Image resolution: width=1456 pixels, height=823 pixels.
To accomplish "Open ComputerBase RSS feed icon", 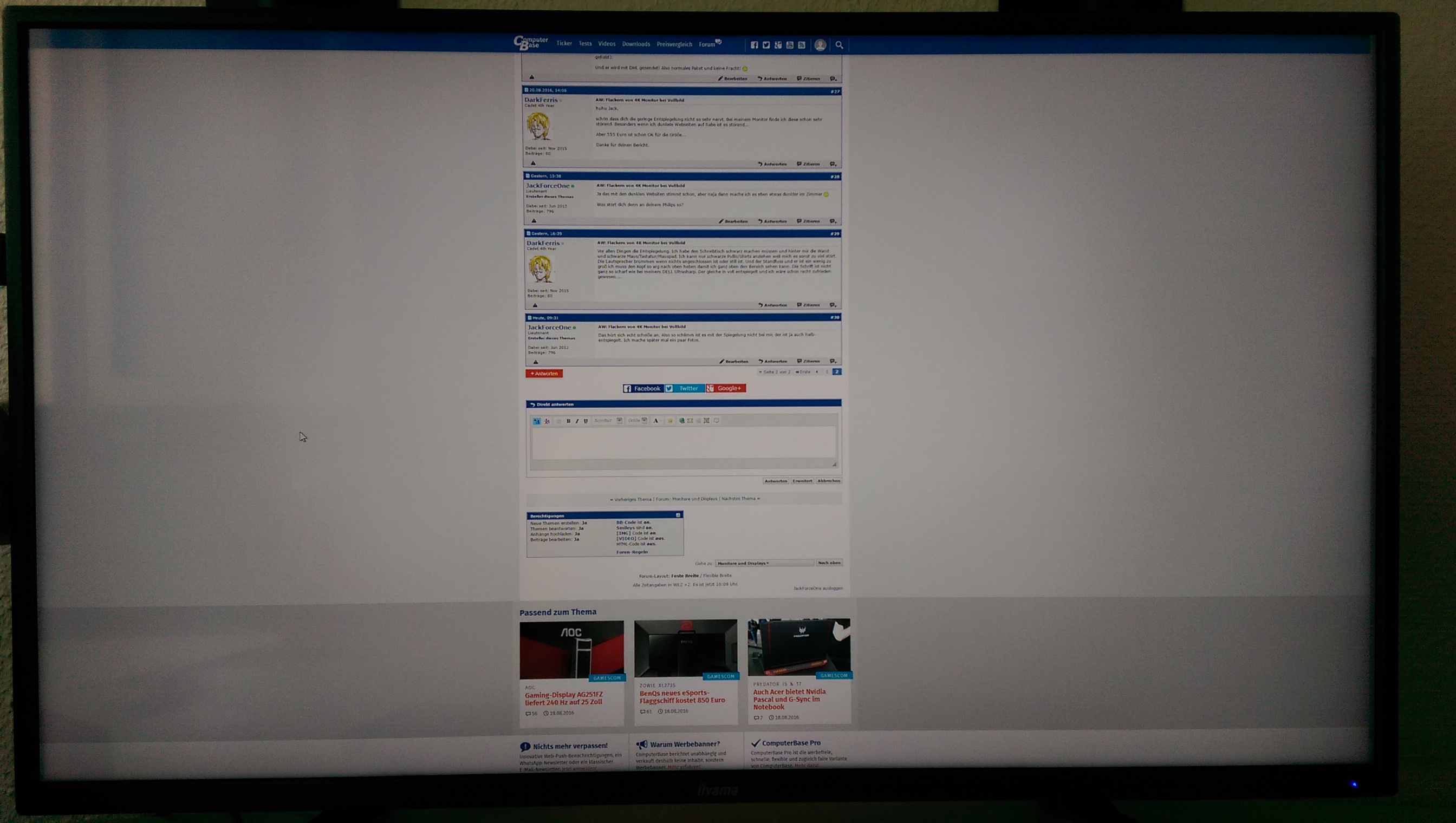I will 802,45.
